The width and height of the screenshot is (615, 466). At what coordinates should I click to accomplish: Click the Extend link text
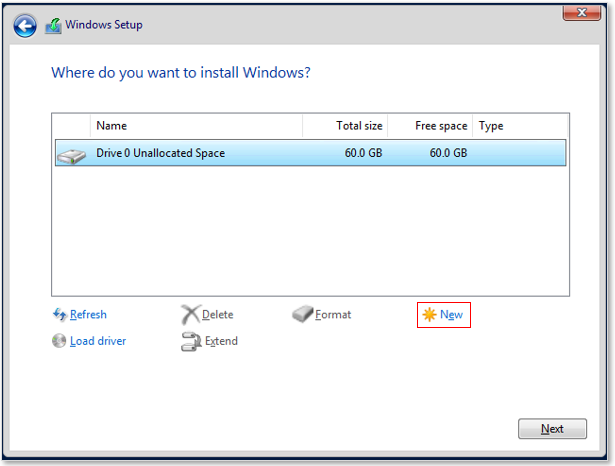click(221, 341)
